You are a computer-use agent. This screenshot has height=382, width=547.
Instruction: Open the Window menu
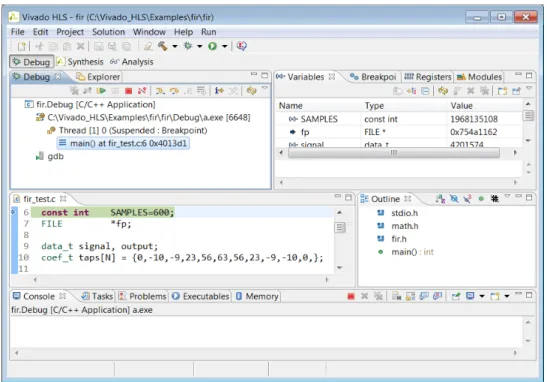pyautogui.click(x=149, y=32)
